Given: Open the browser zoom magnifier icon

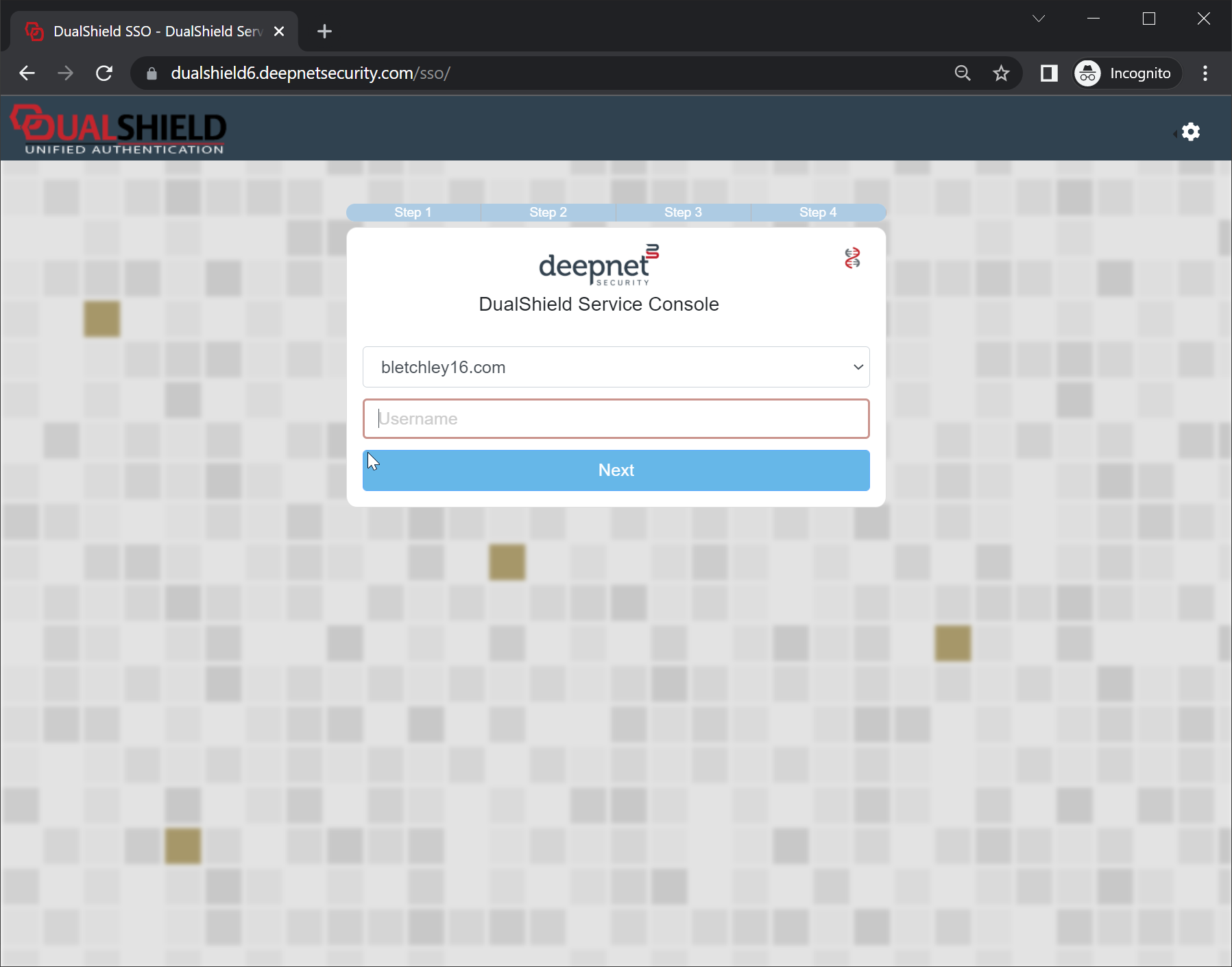Looking at the screenshot, I should click(x=963, y=73).
